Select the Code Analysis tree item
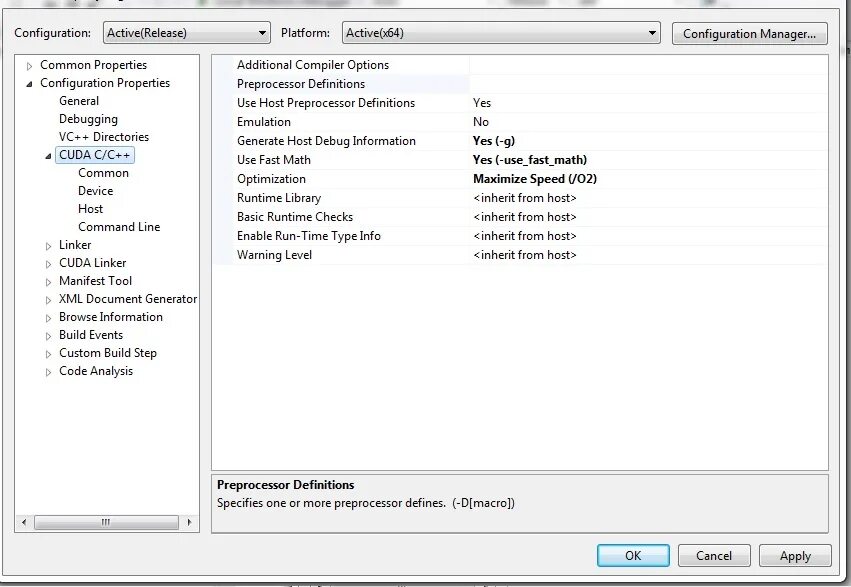Viewport: 851px width, 587px height. click(96, 371)
